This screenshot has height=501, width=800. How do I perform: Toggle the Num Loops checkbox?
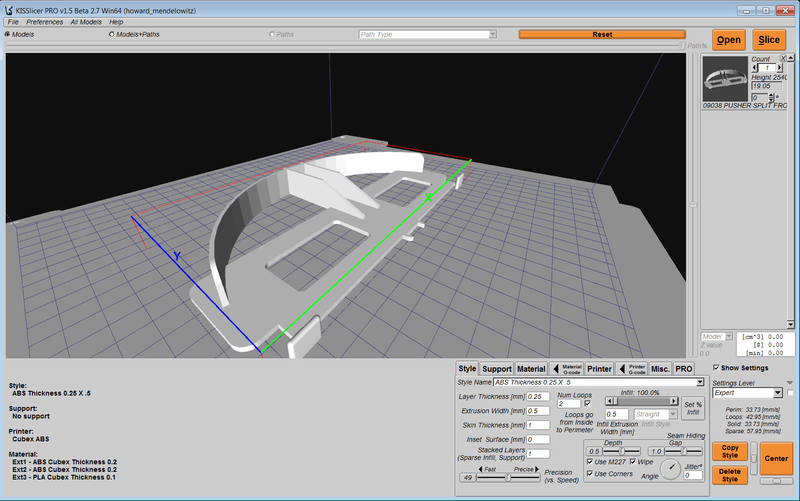pos(587,403)
